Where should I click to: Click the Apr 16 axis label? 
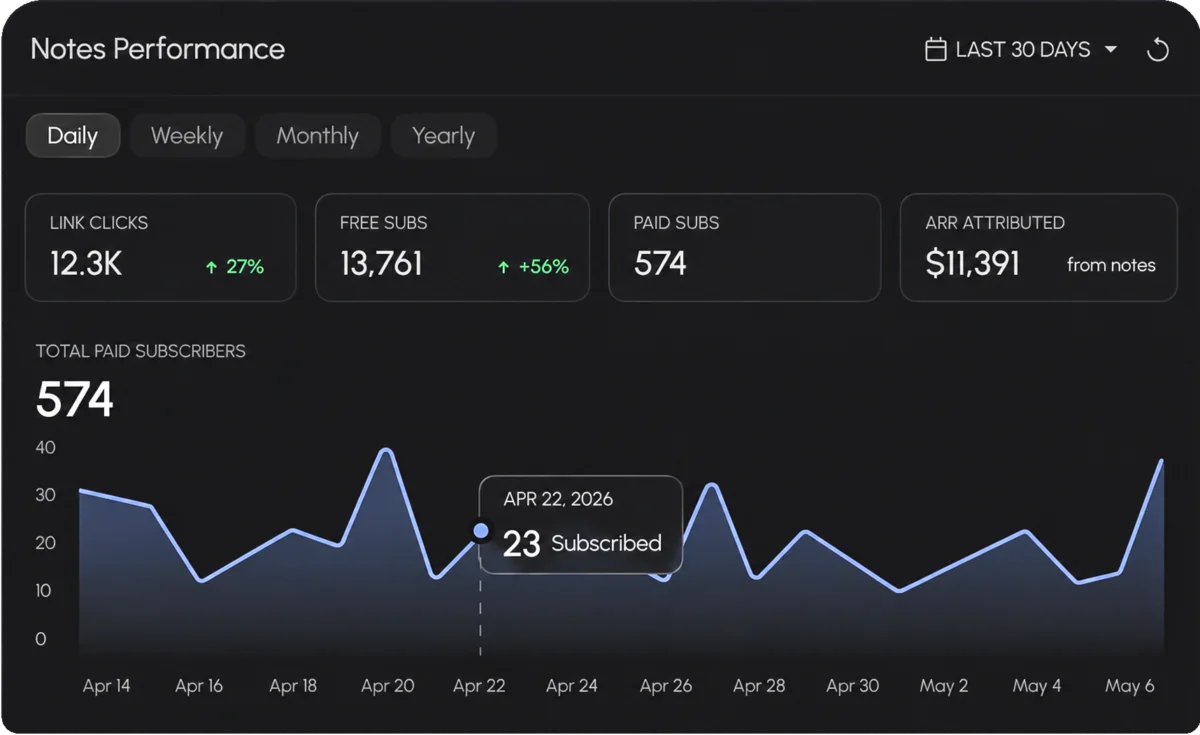[x=199, y=686]
